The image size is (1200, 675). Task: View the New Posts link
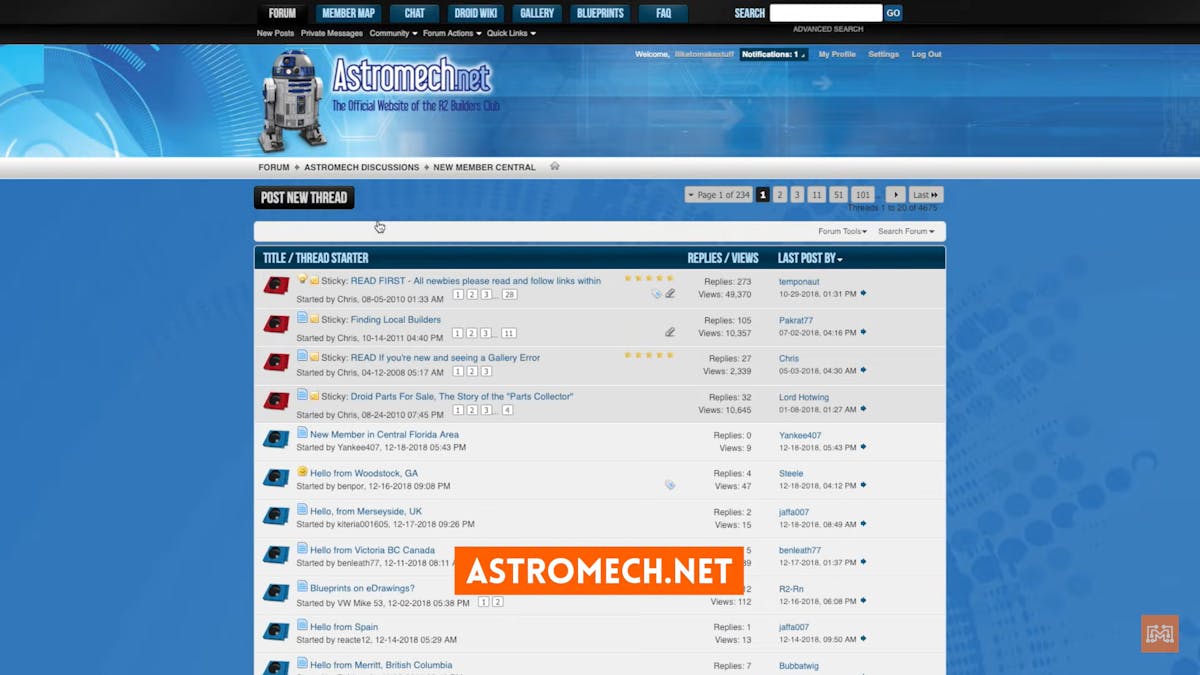click(x=275, y=33)
